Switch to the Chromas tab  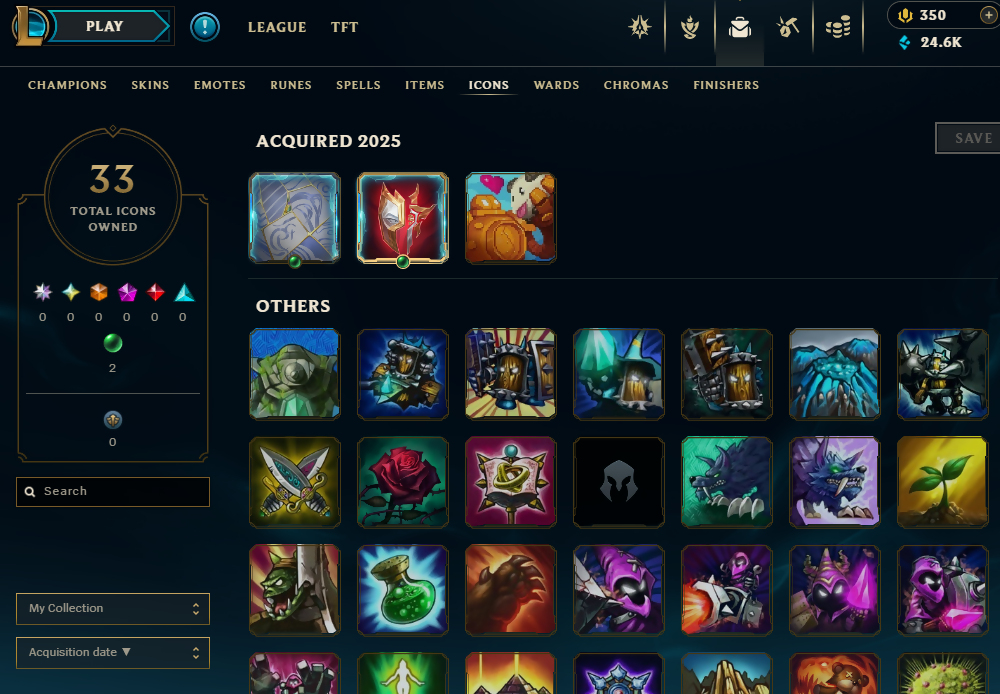(636, 85)
